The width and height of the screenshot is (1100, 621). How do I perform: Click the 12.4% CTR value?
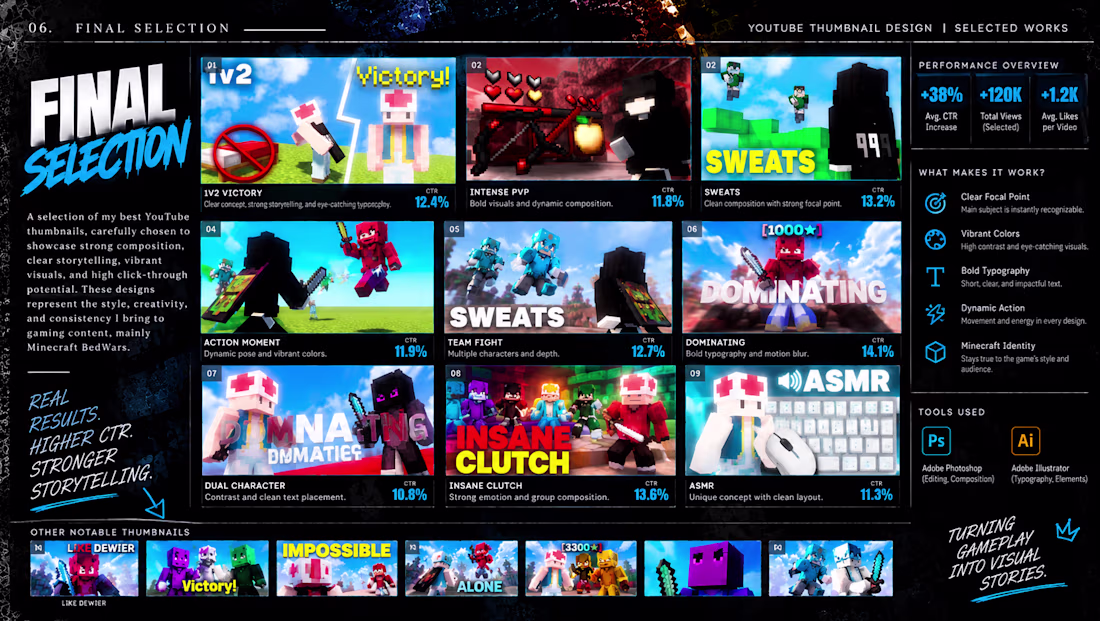(x=431, y=202)
